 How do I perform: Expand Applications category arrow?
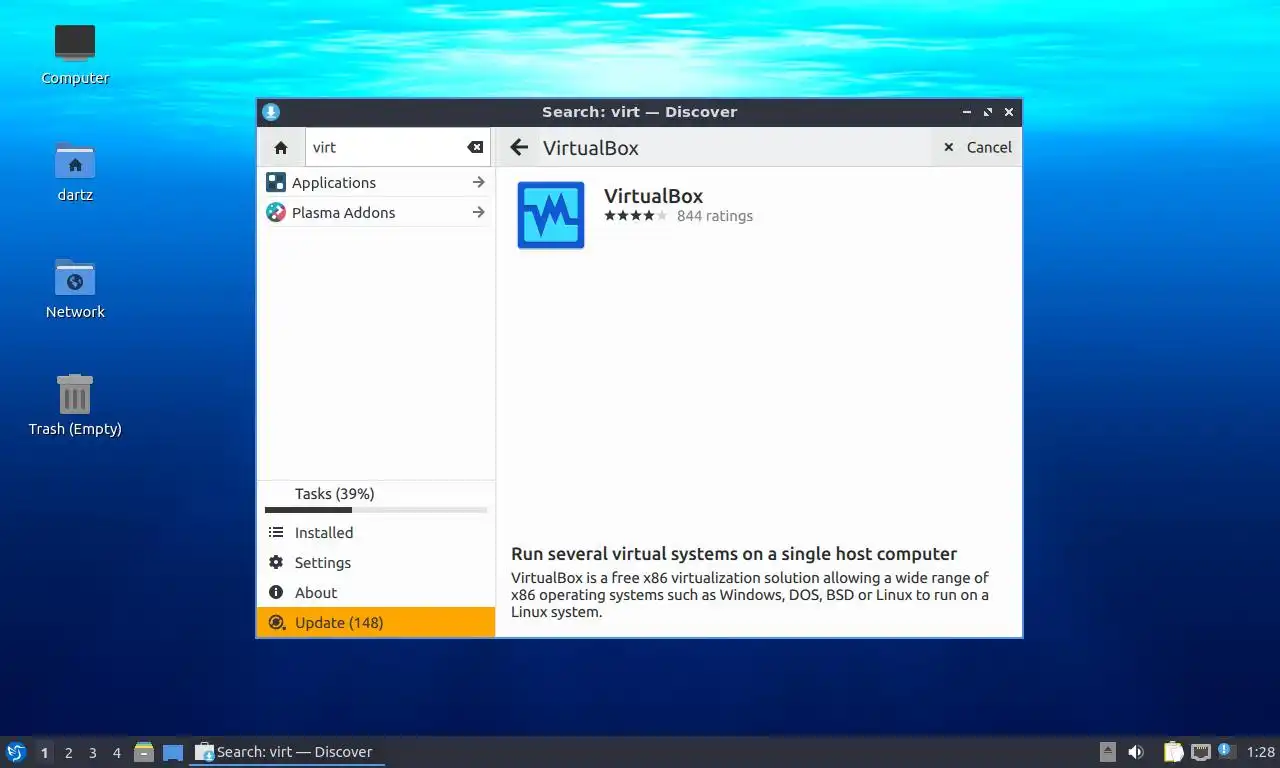pos(478,182)
